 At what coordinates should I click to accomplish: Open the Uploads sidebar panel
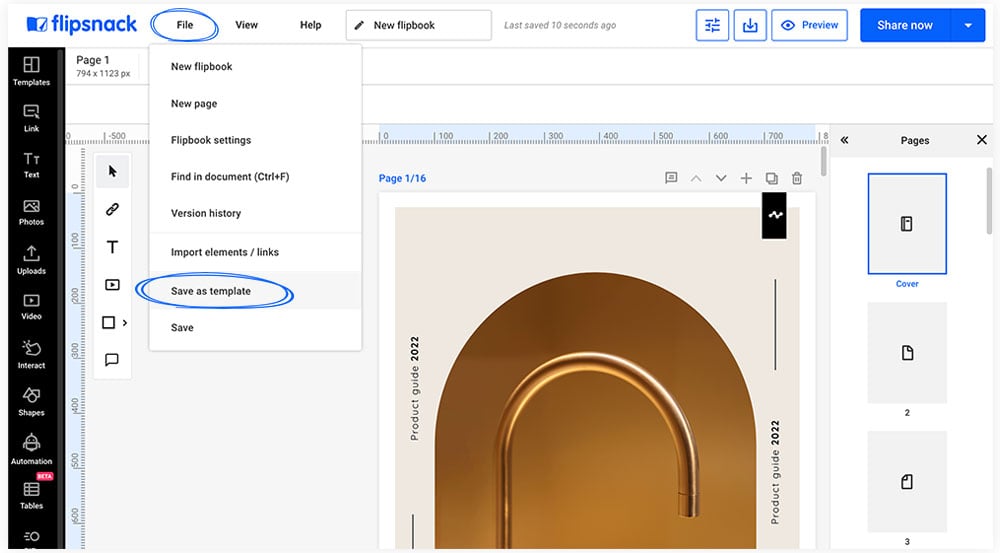tap(31, 259)
